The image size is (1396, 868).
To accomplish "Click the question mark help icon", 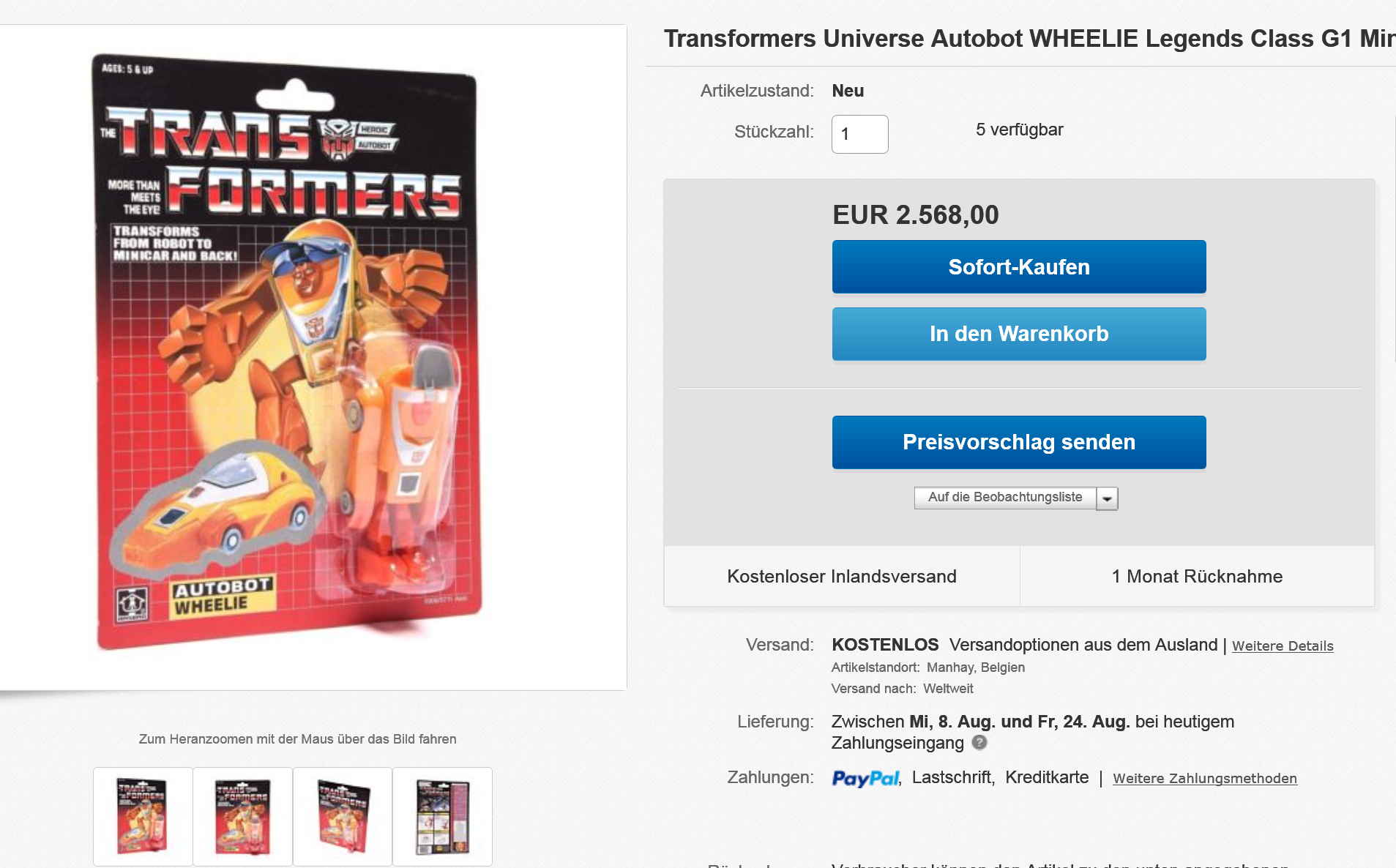I will 979,743.
